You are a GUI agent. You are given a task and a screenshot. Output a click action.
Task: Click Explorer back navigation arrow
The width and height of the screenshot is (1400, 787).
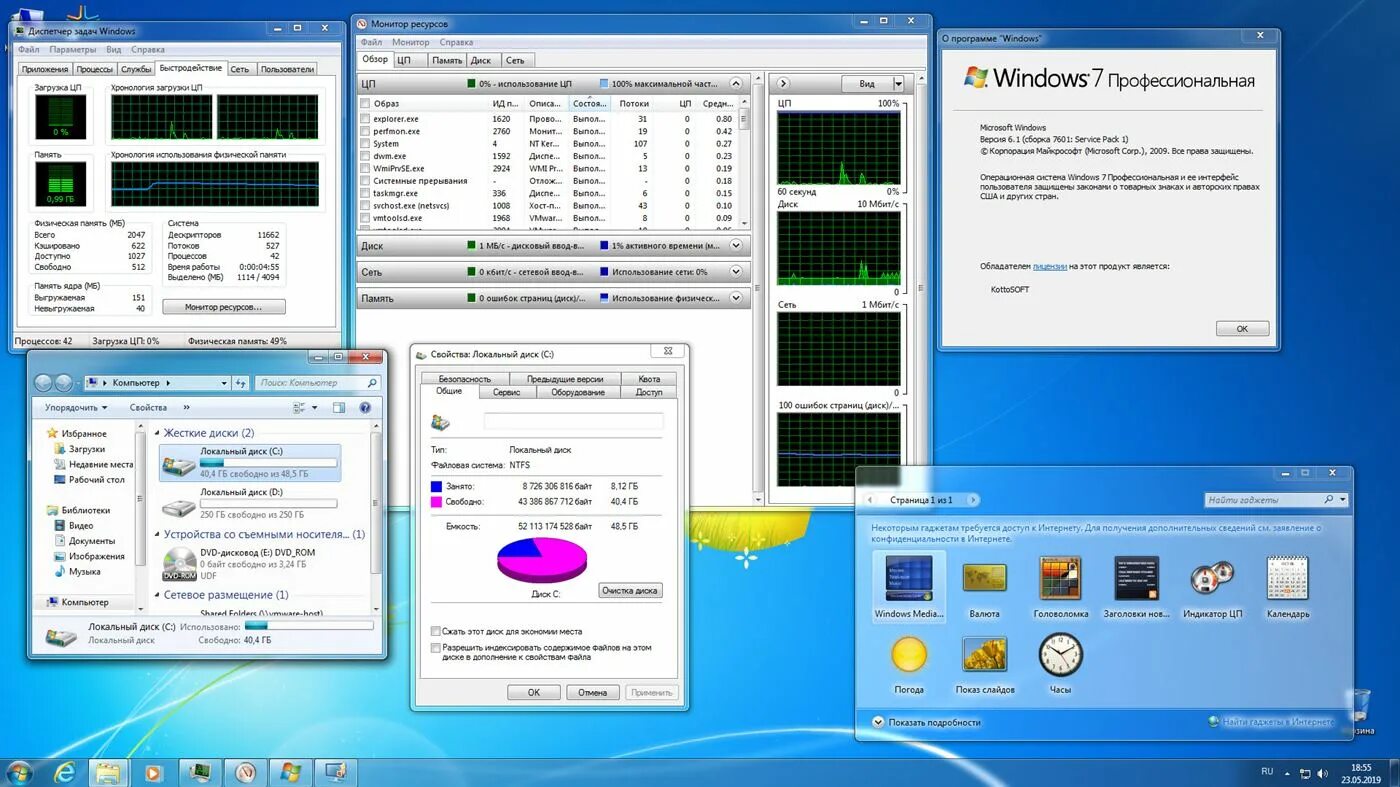[43, 383]
